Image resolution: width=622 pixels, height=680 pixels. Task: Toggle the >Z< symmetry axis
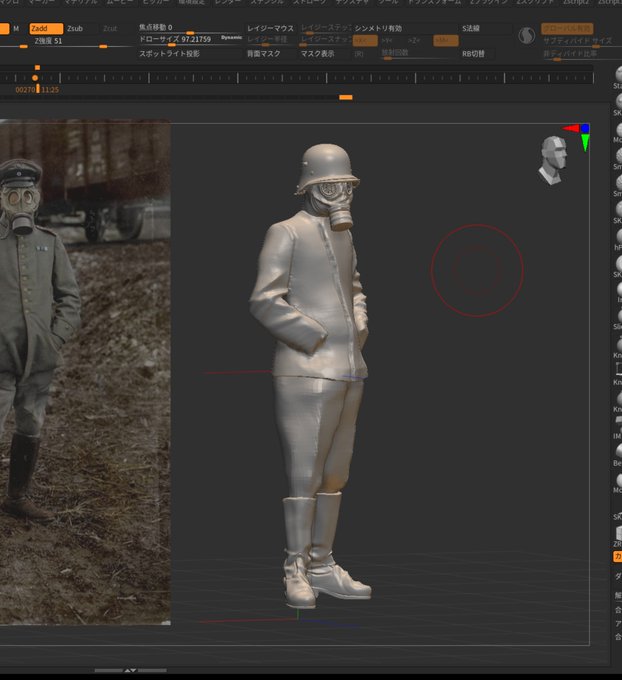pos(414,41)
